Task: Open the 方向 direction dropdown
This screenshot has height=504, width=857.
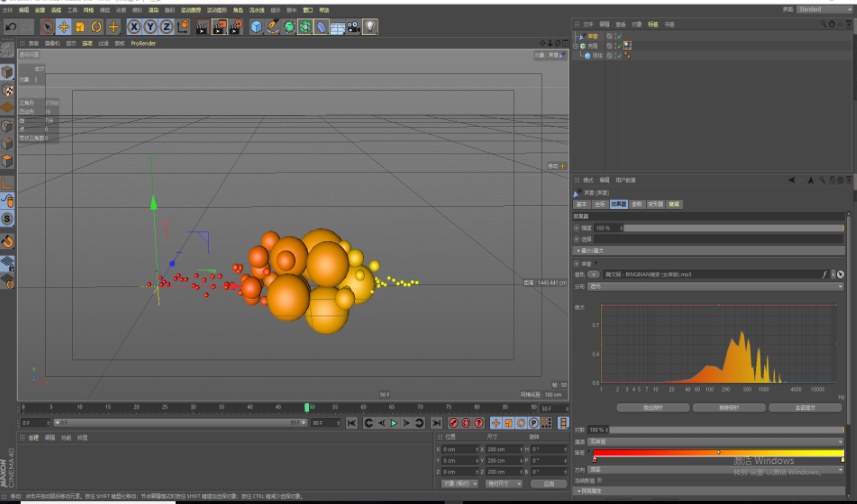Action: 715,469
